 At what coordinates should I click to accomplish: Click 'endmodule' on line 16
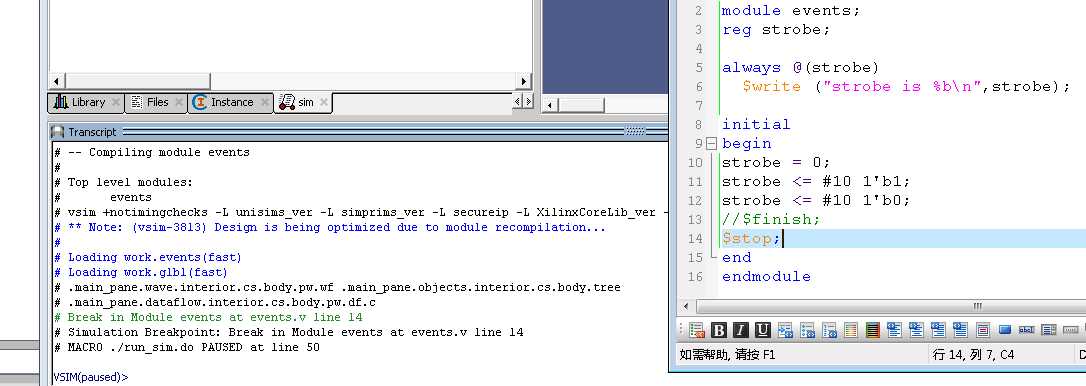[x=766, y=277]
